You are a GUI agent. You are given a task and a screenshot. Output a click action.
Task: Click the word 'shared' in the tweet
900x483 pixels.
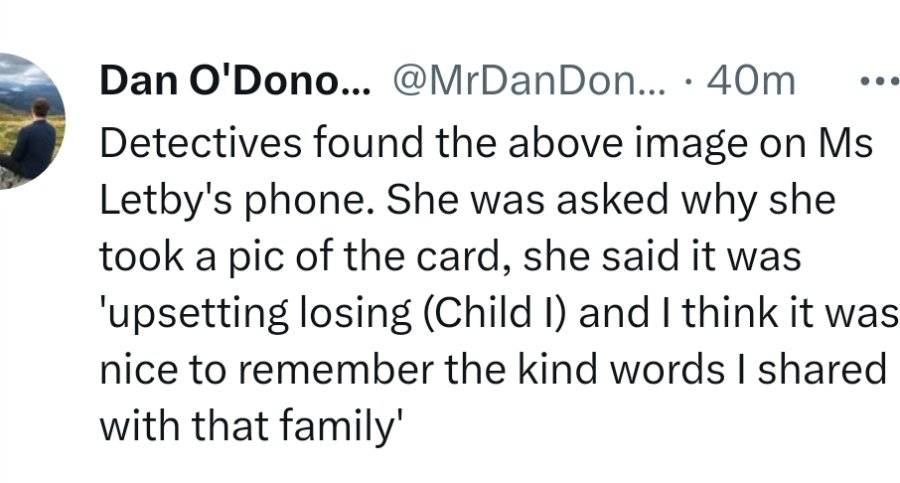pos(823,369)
